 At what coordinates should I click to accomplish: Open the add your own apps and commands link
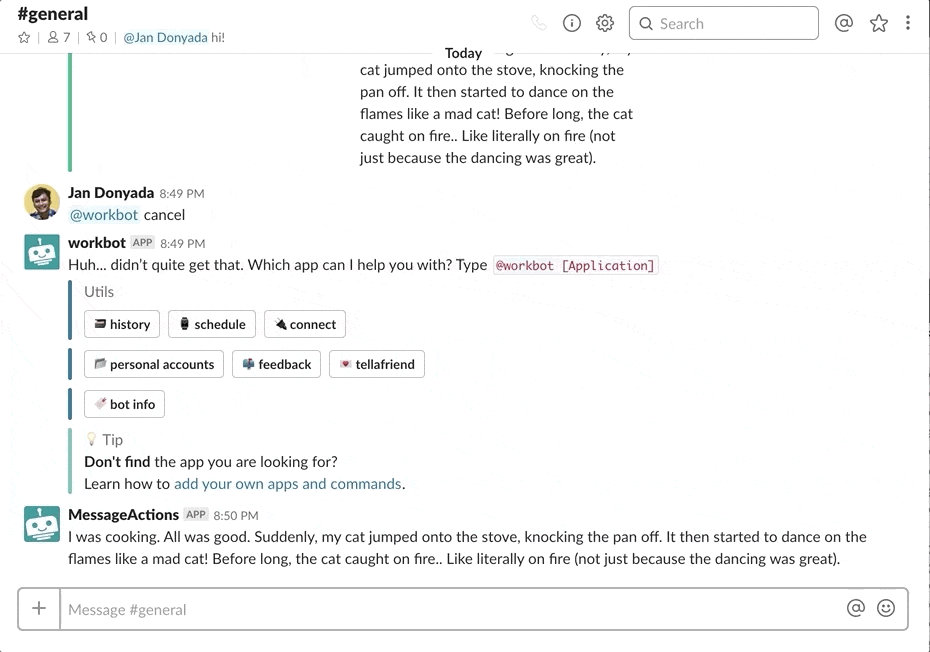(288, 483)
